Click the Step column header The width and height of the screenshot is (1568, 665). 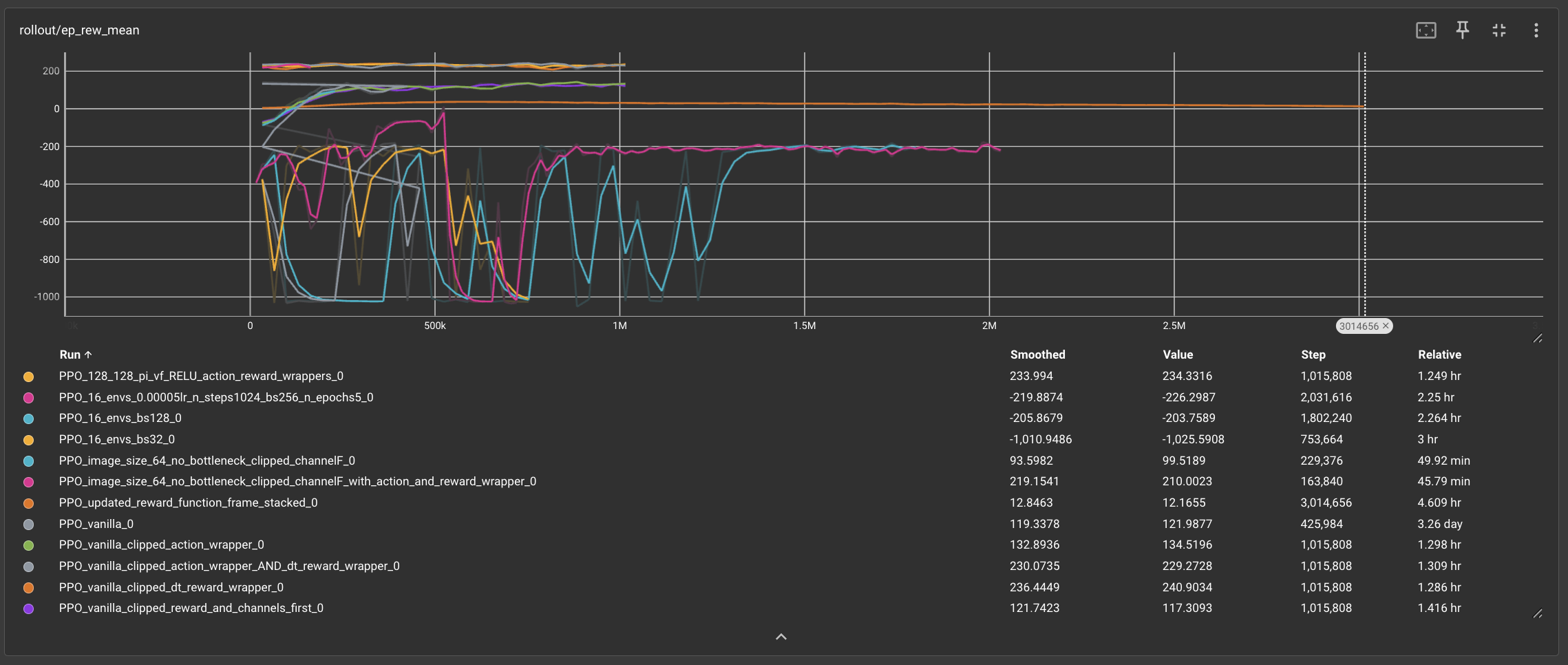[1313, 355]
